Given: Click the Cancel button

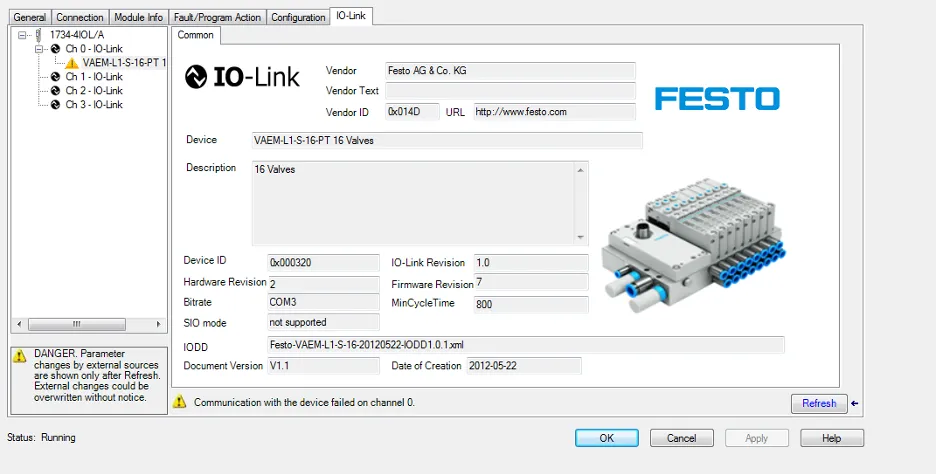Looking at the screenshot, I should [682, 438].
